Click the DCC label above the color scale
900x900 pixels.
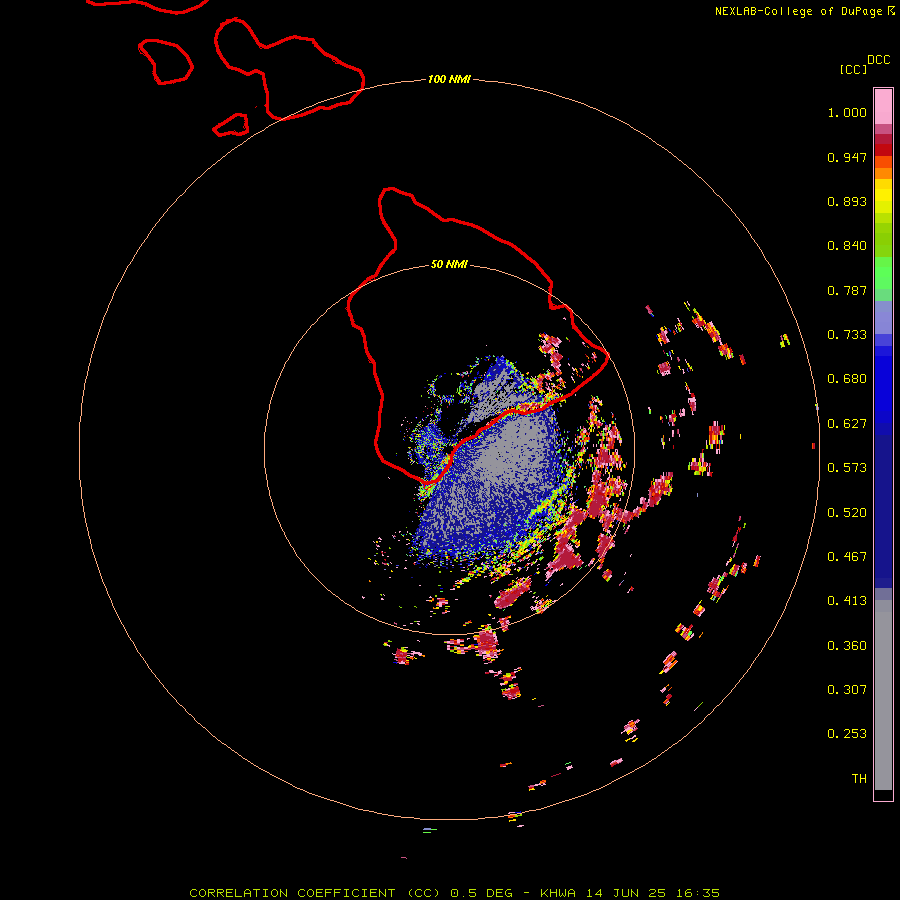pyautogui.click(x=879, y=60)
